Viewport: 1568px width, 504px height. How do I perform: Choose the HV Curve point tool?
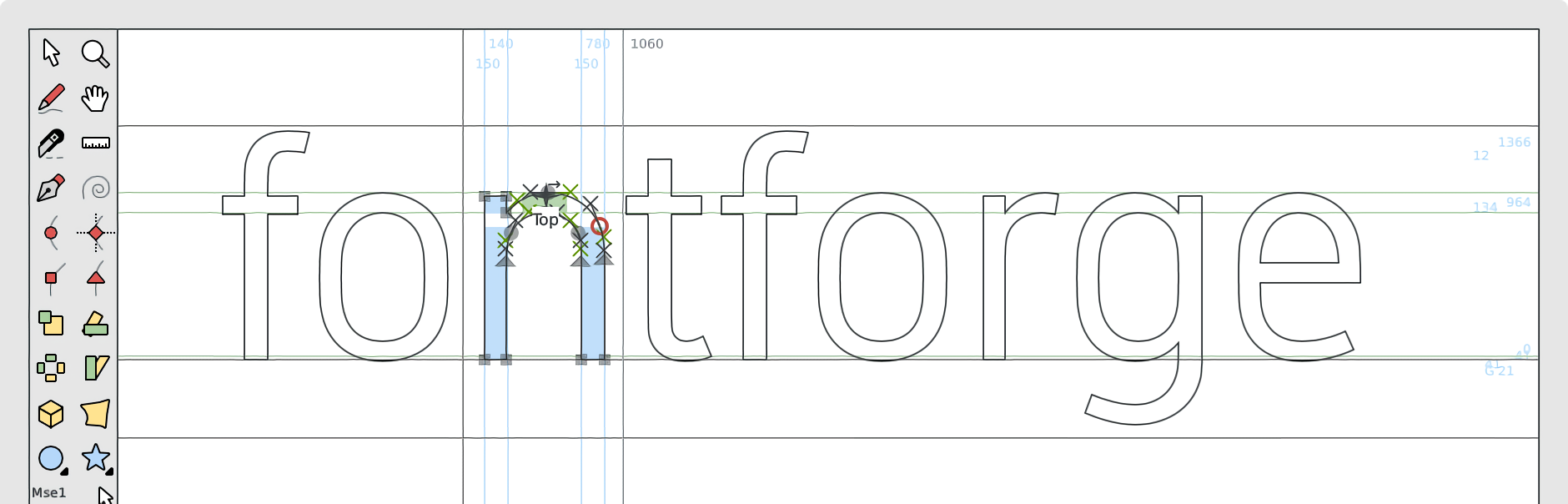[x=95, y=233]
